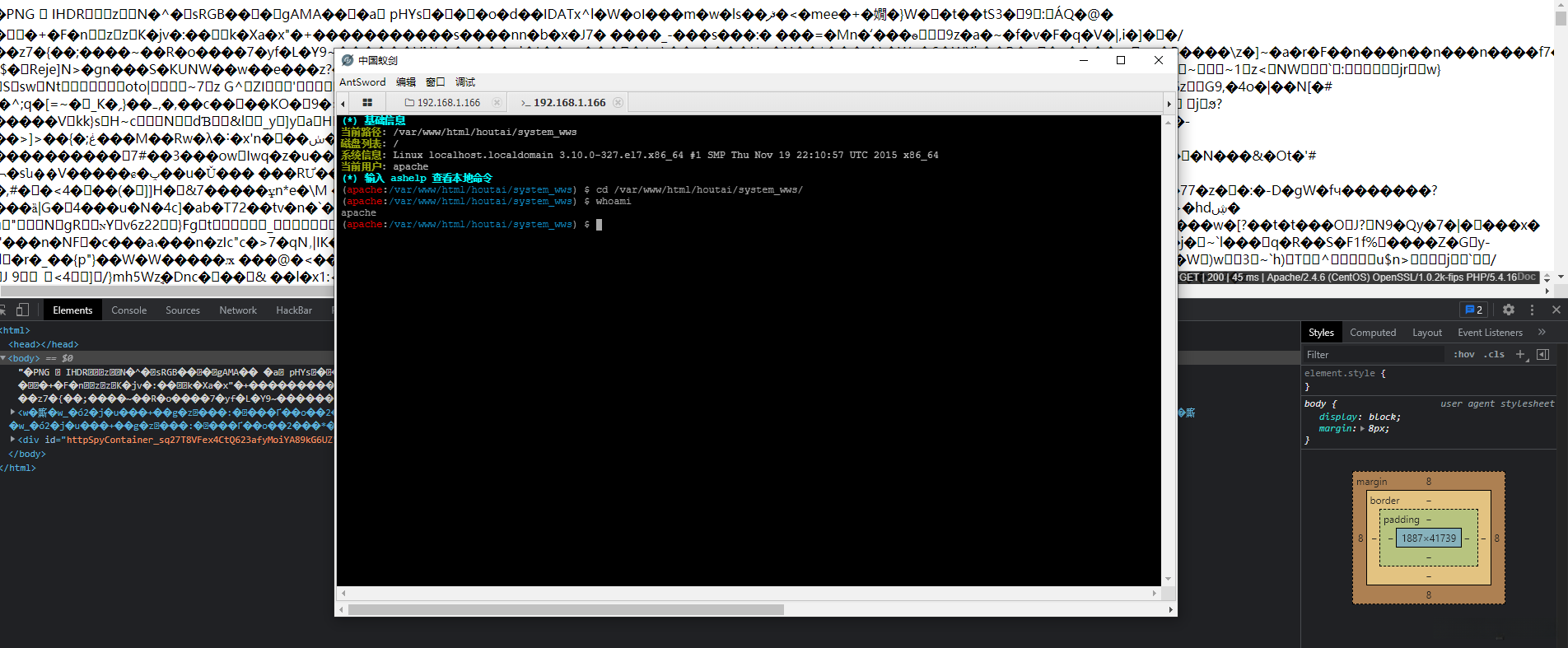Image resolution: width=1568 pixels, height=648 pixels.
Task: Expand the garbled <w…> element node
Action: [x=13, y=413]
